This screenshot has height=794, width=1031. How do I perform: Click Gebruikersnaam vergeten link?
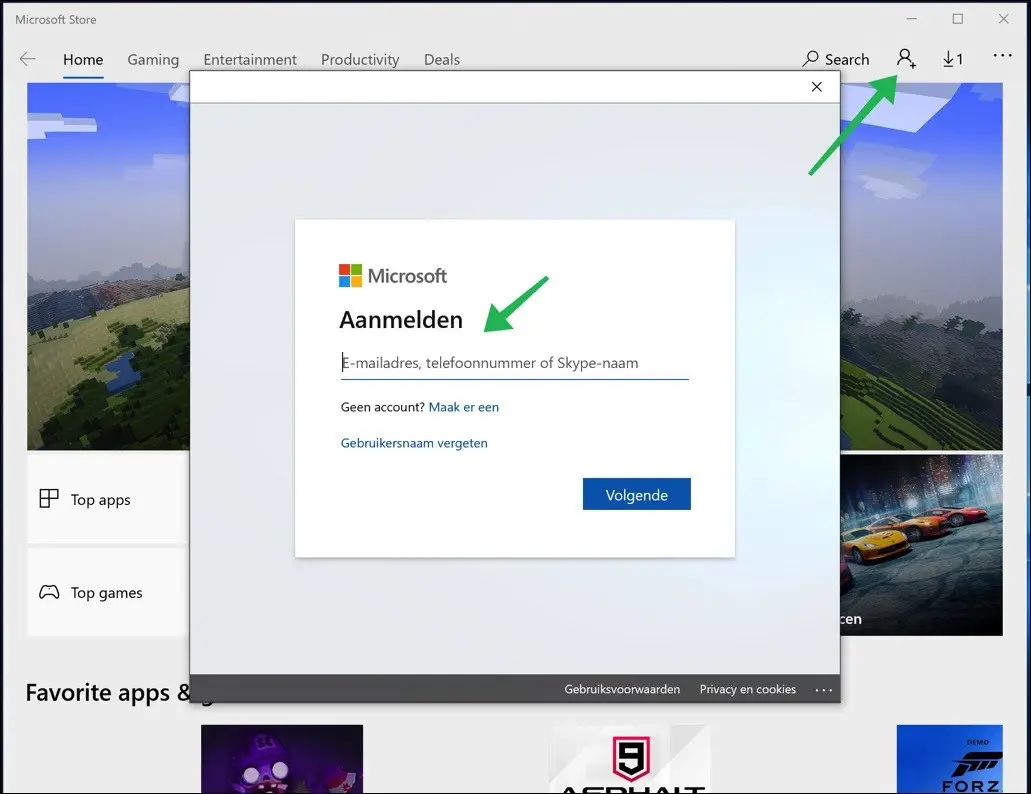click(414, 443)
